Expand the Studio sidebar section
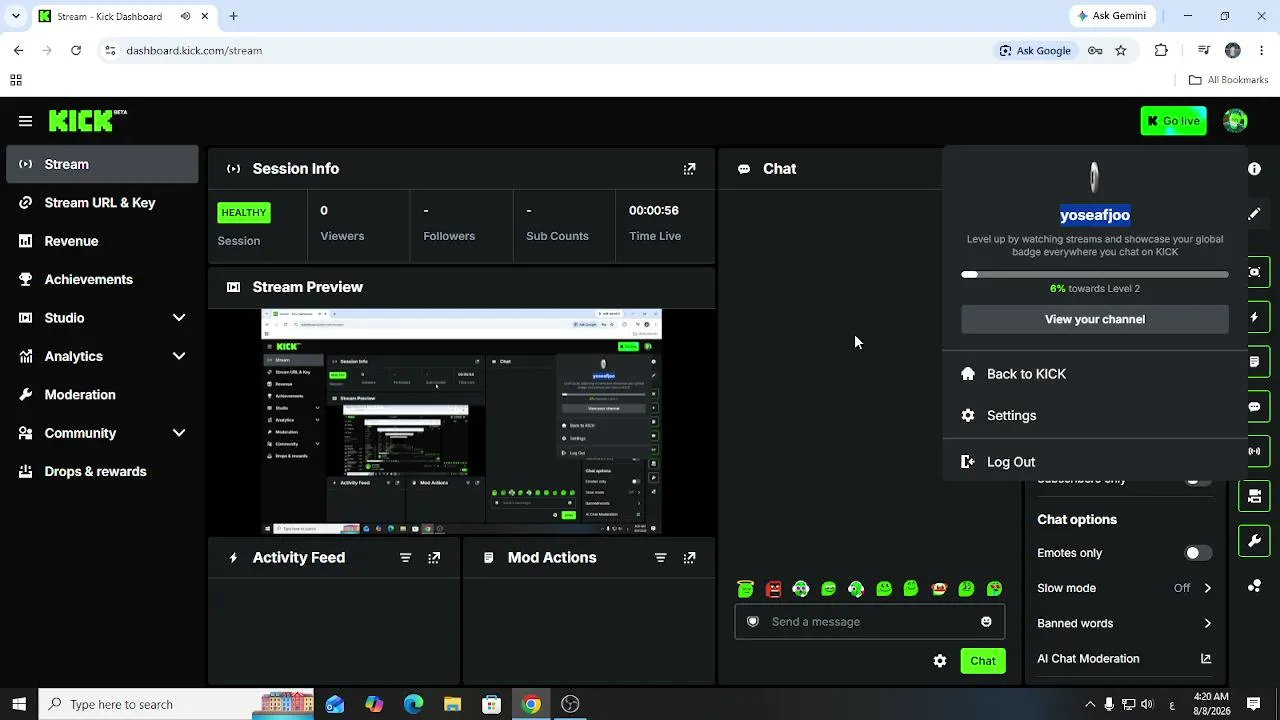Screen dimensions: 1280x720 click(x=179, y=318)
